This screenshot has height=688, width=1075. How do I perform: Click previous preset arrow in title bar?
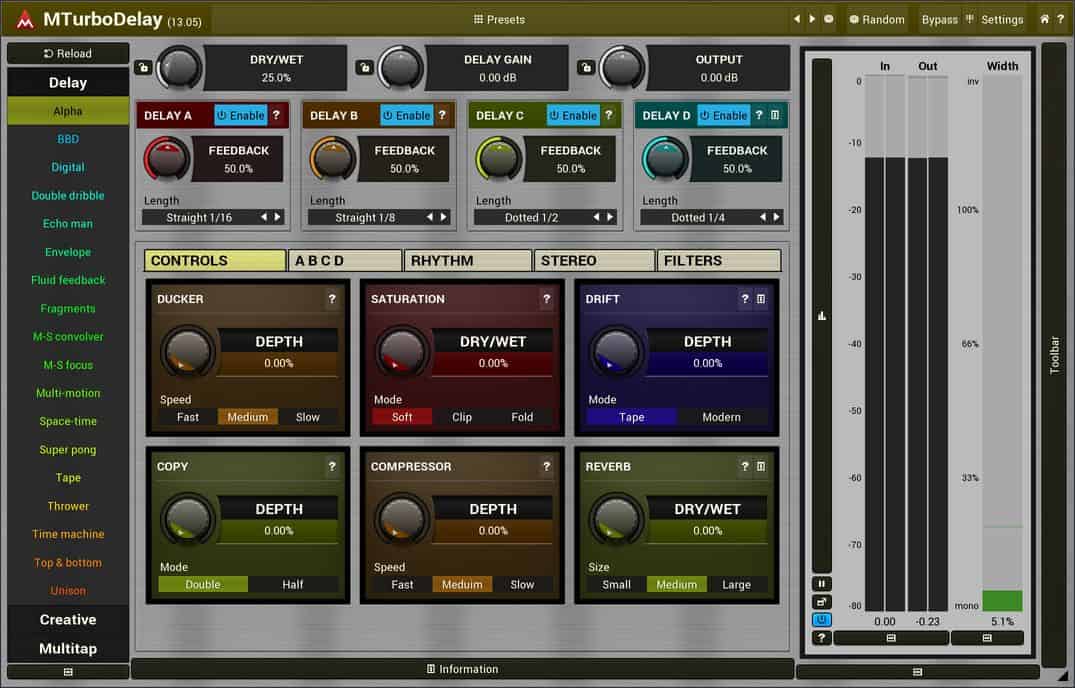coord(797,19)
